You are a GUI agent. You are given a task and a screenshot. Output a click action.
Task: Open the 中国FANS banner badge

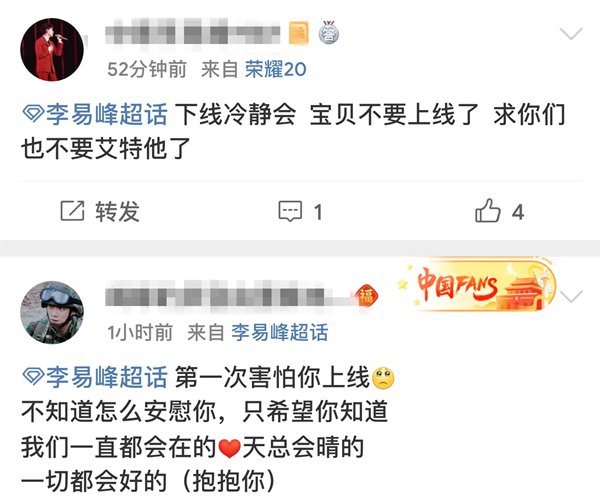pos(476,286)
